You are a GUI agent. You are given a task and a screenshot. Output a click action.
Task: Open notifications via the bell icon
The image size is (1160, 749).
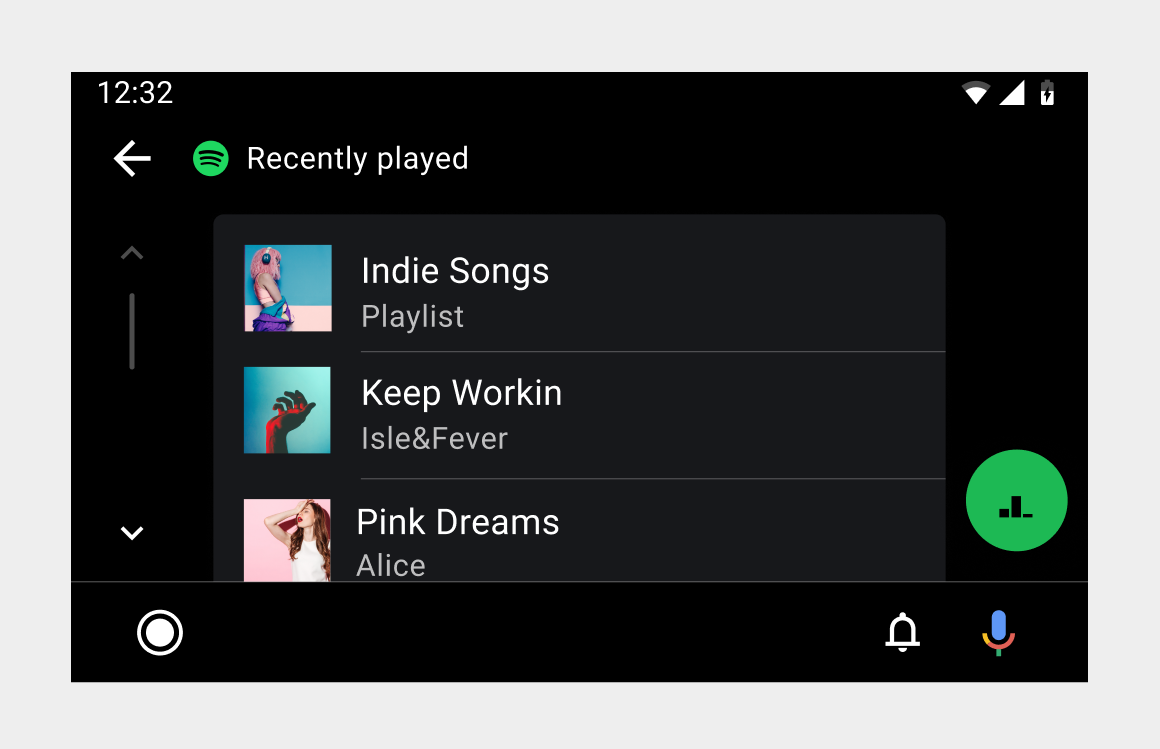click(x=903, y=632)
